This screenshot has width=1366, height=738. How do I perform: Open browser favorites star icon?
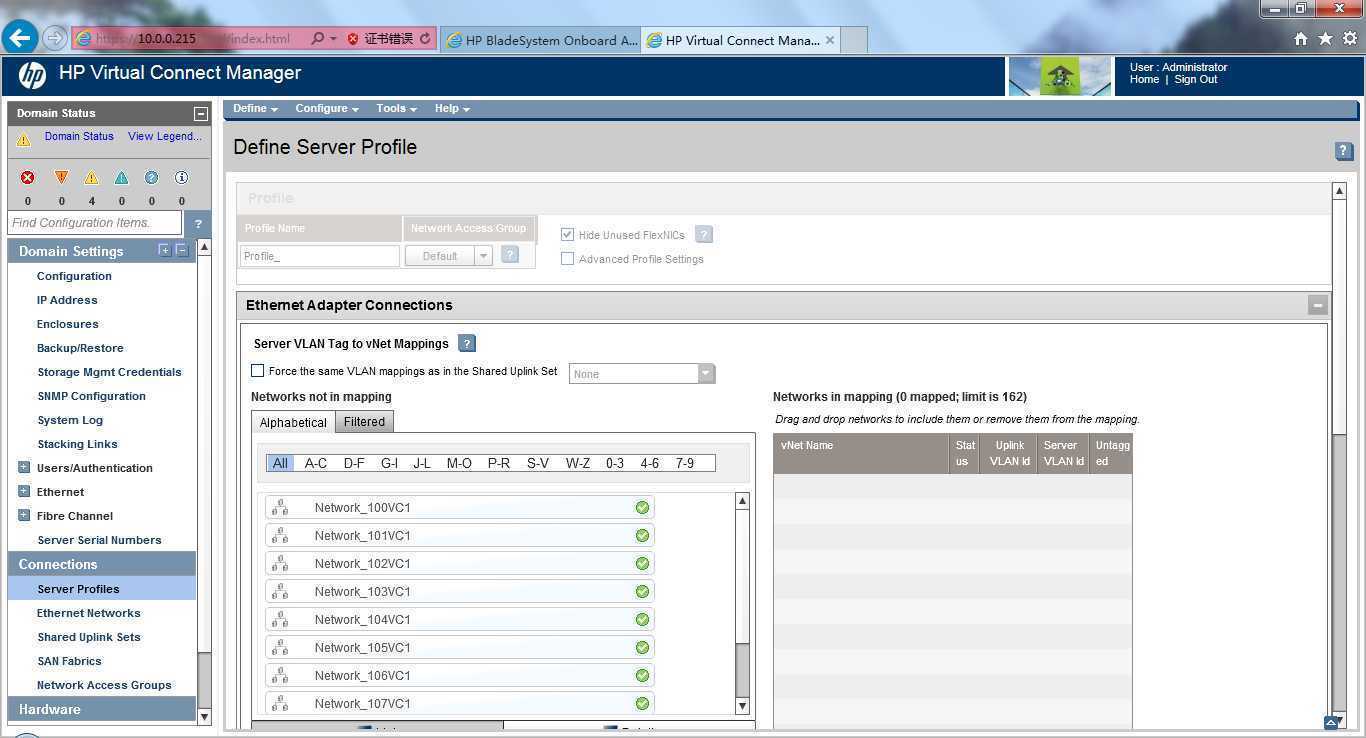click(1325, 39)
